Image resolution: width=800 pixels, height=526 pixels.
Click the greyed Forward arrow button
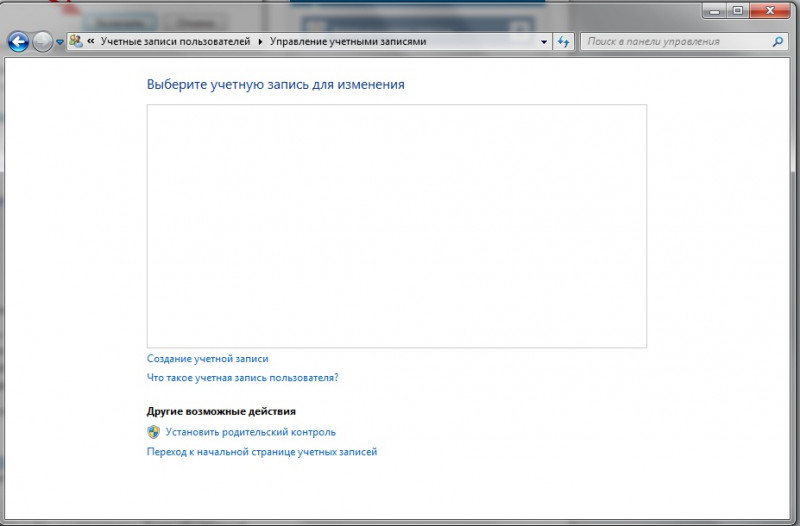pos(42,42)
